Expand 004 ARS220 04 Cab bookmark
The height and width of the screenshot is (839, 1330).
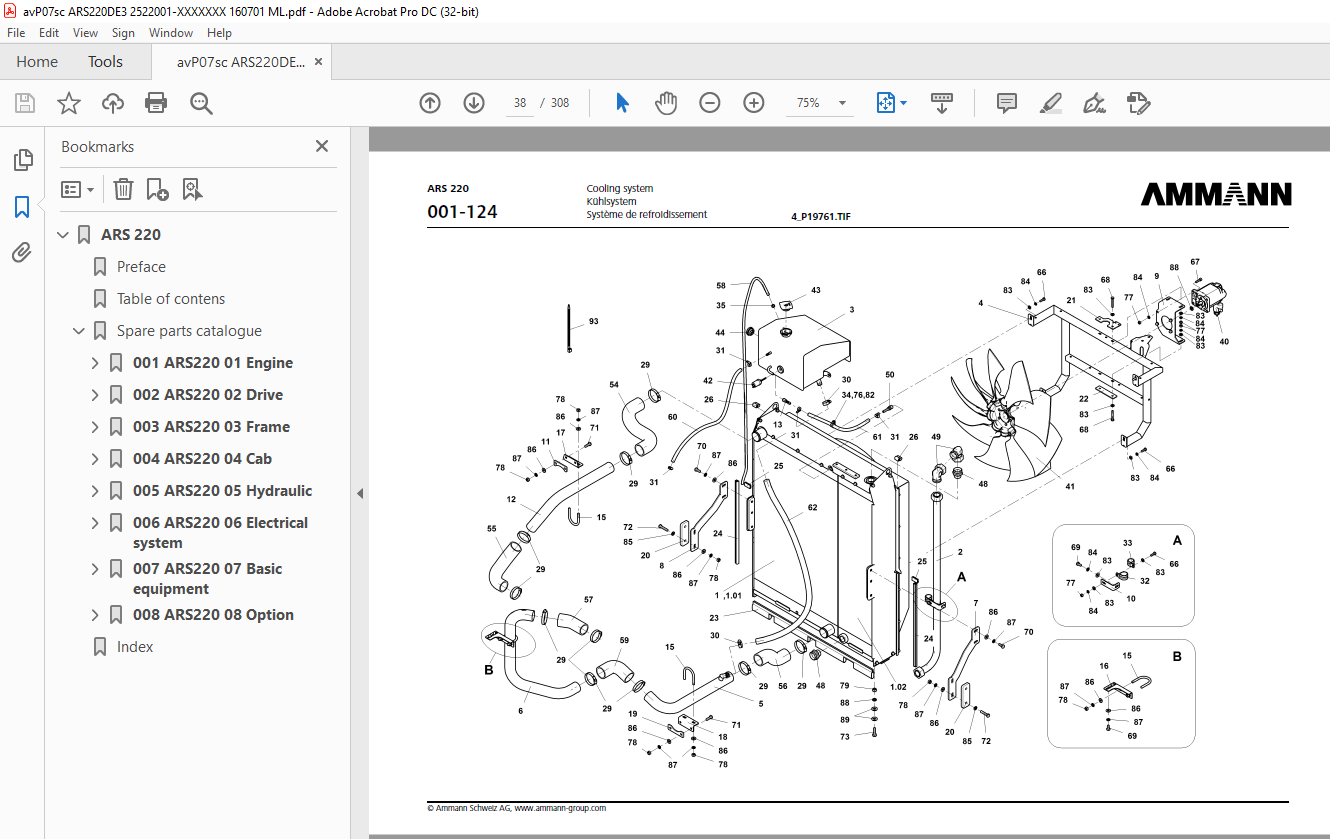(x=95, y=459)
